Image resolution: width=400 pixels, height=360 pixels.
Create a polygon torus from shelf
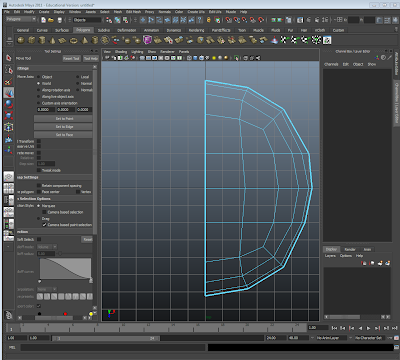[73, 41]
